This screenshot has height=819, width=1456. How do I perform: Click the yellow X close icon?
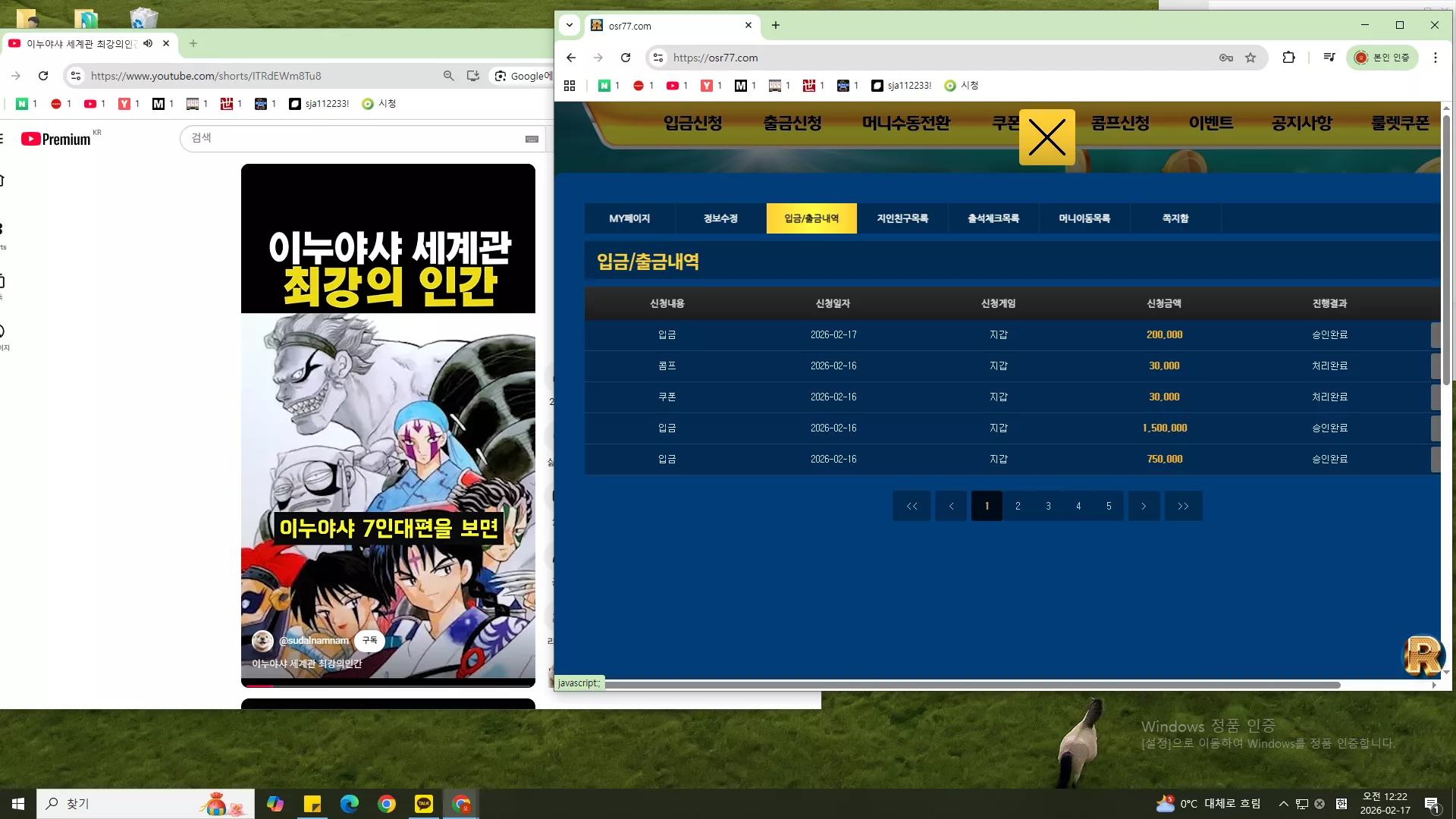pos(1046,137)
